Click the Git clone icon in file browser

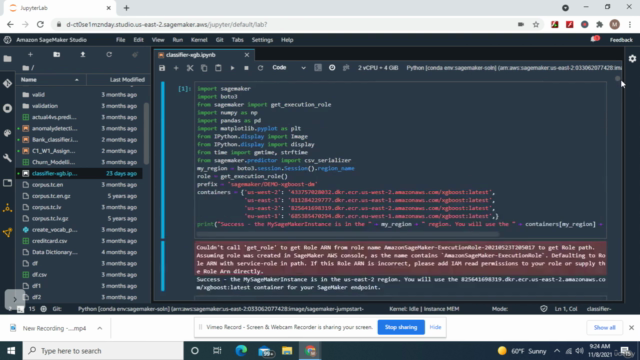coord(135,55)
